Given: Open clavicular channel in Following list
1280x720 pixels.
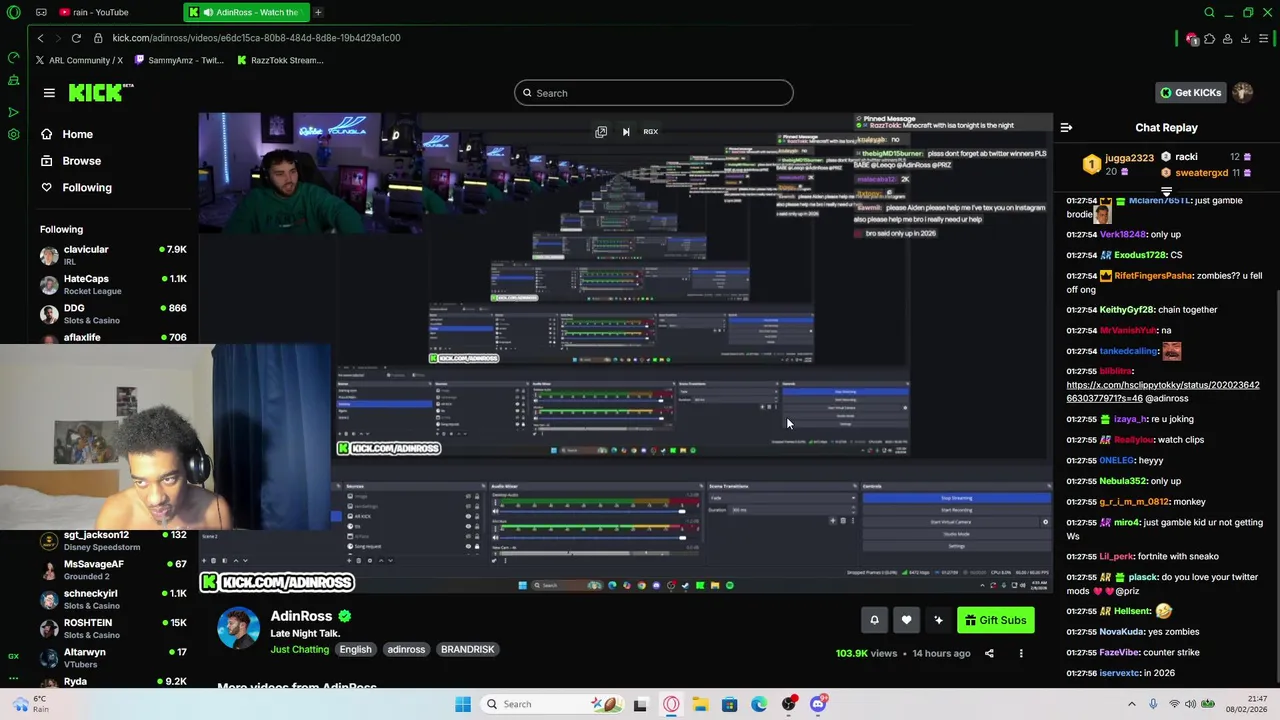Looking at the screenshot, I should point(113,255).
